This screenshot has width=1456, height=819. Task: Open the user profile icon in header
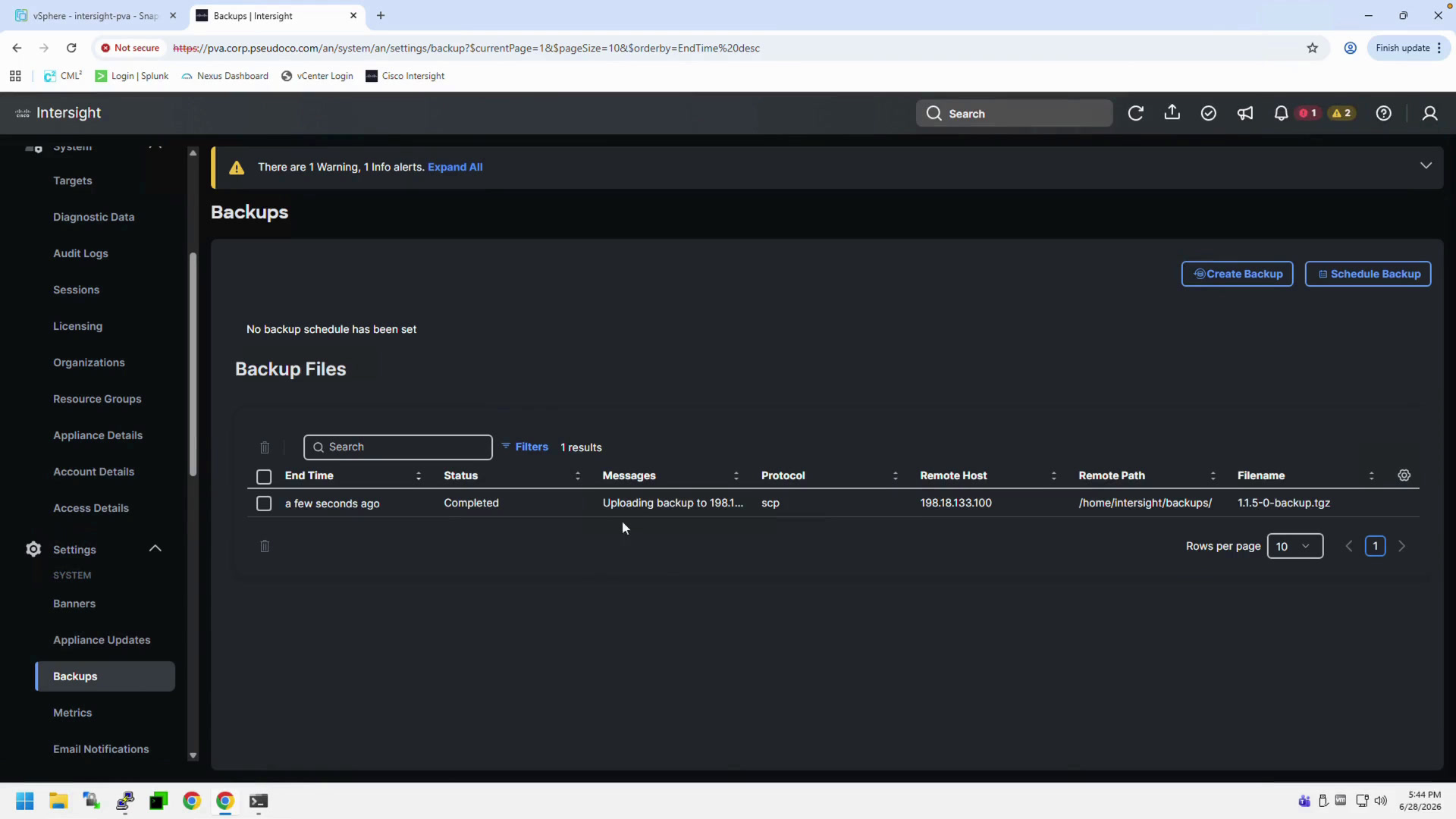[1429, 113]
